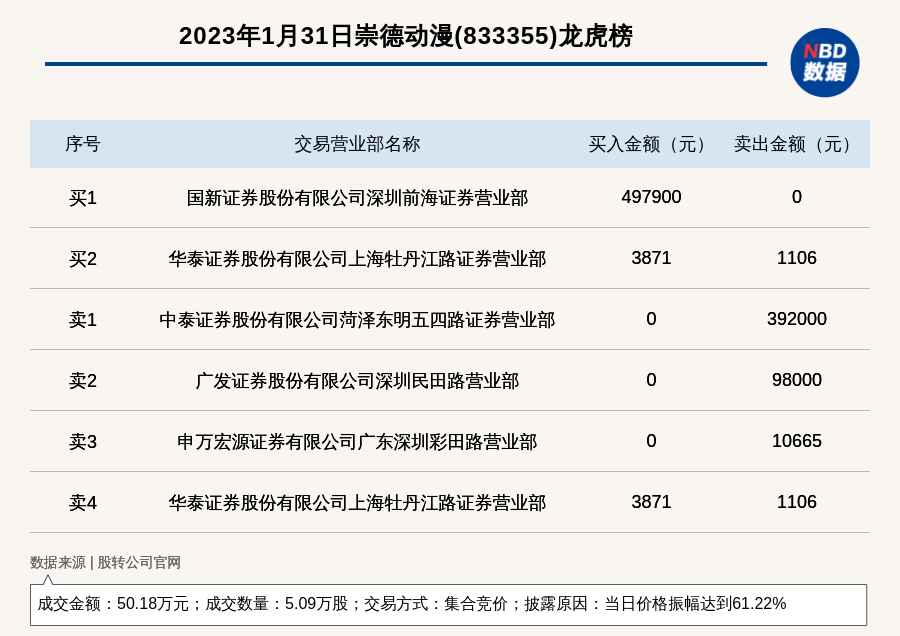Click the 序号 column header
This screenshot has height=636, width=900.
pos(83,144)
